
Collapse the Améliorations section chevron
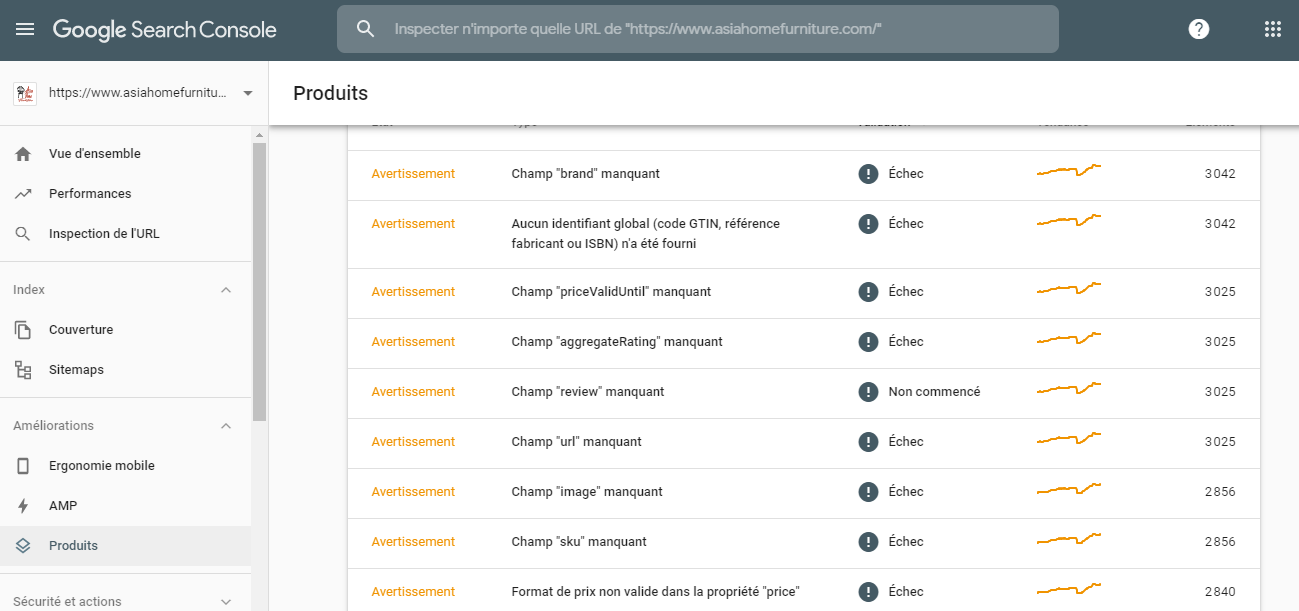coord(226,426)
